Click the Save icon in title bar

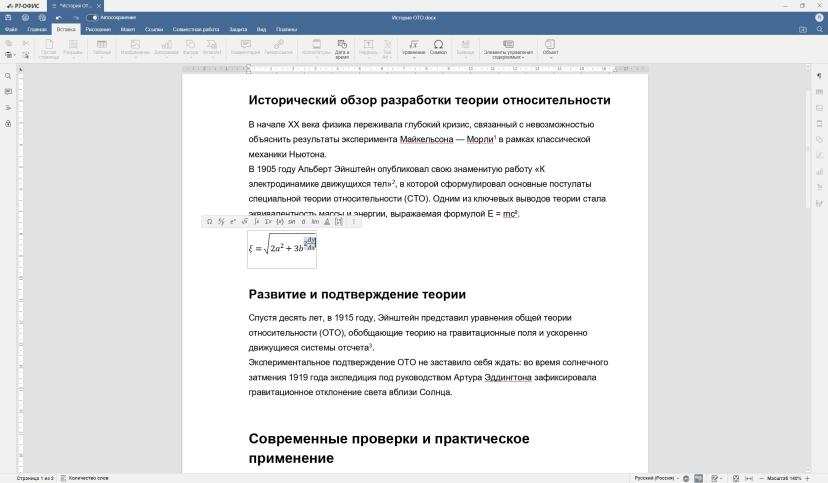pos(8,17)
